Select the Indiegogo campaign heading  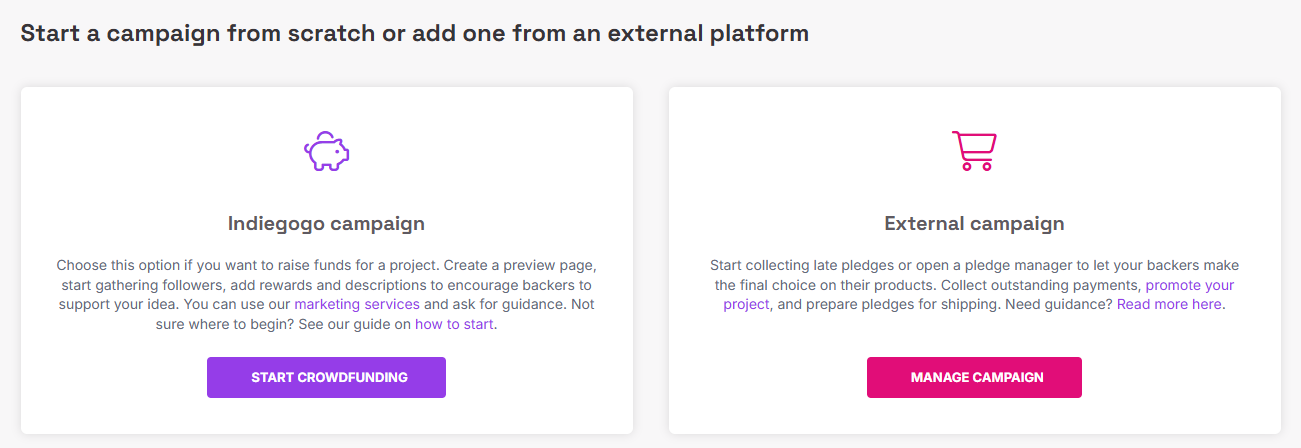click(326, 223)
